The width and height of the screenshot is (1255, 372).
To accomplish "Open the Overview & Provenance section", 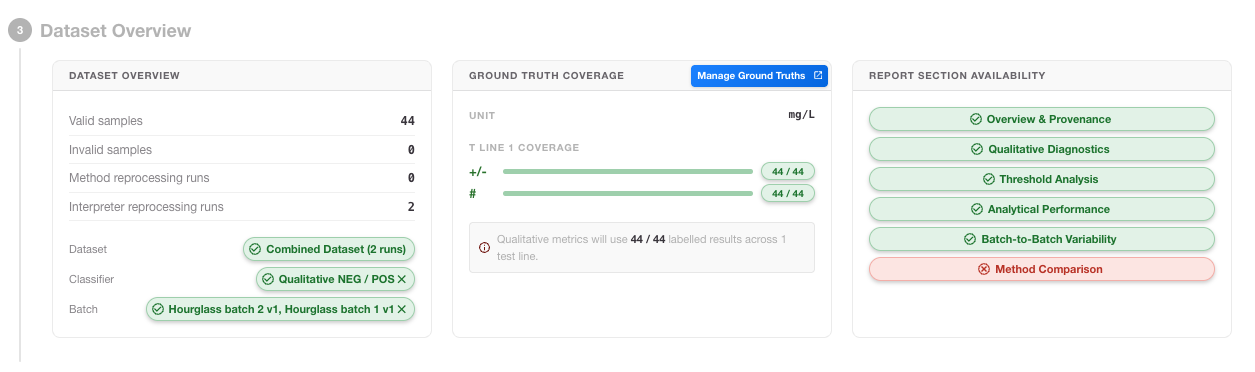I will pos(1041,119).
